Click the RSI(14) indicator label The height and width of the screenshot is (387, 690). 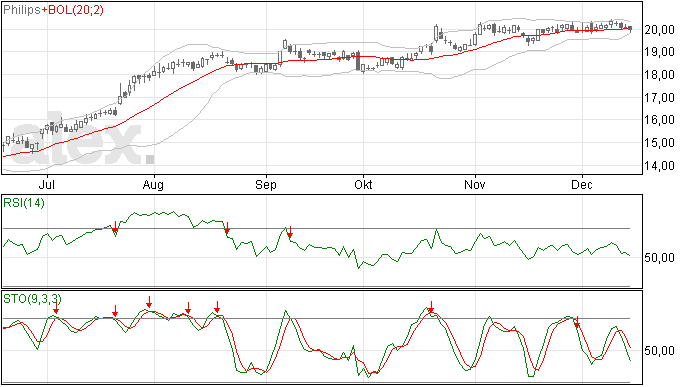[24, 203]
